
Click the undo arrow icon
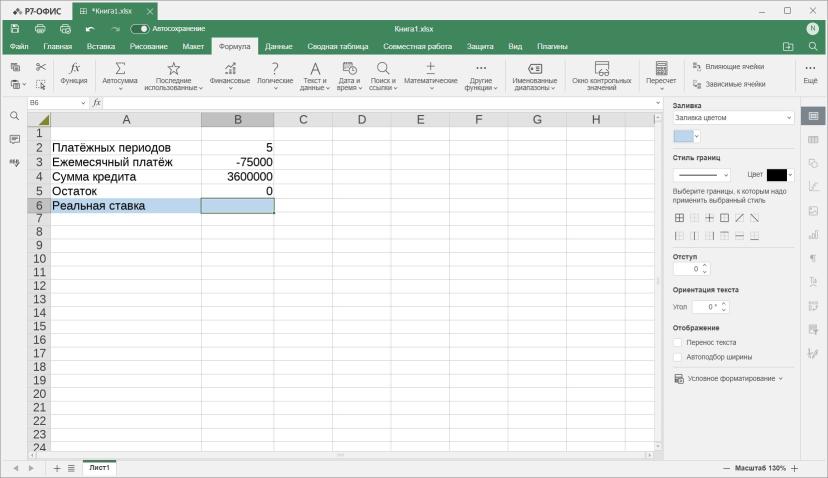coord(90,29)
